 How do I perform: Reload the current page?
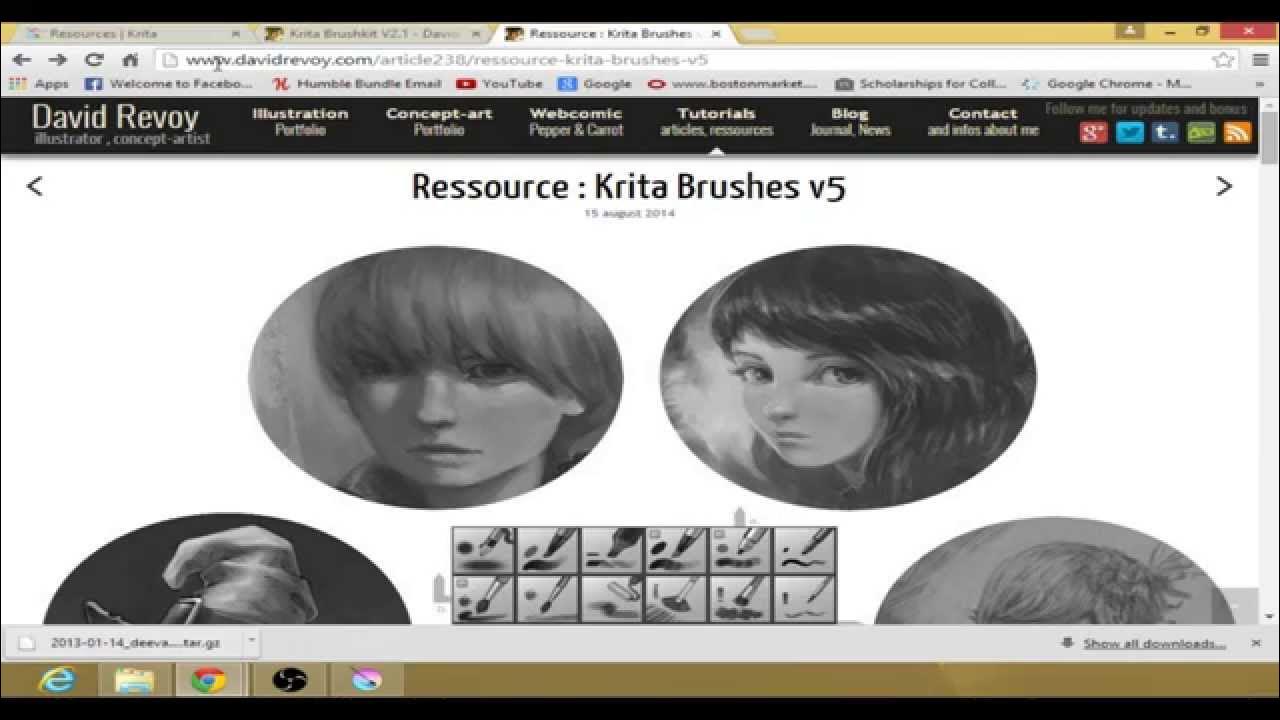(x=94, y=60)
